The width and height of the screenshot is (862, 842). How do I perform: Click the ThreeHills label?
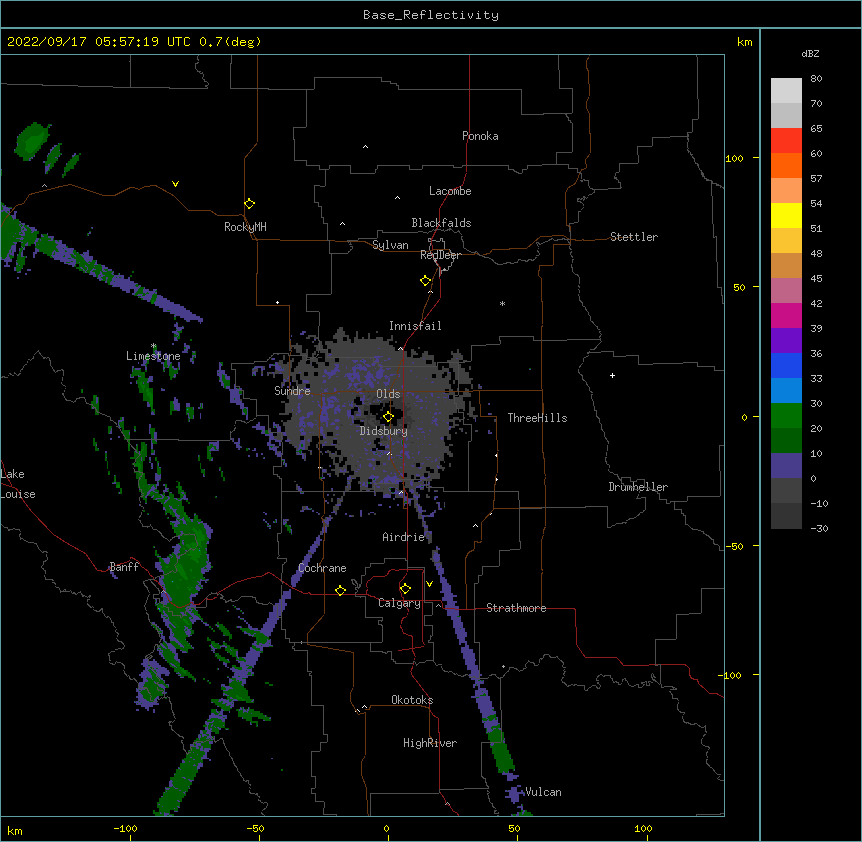537,418
